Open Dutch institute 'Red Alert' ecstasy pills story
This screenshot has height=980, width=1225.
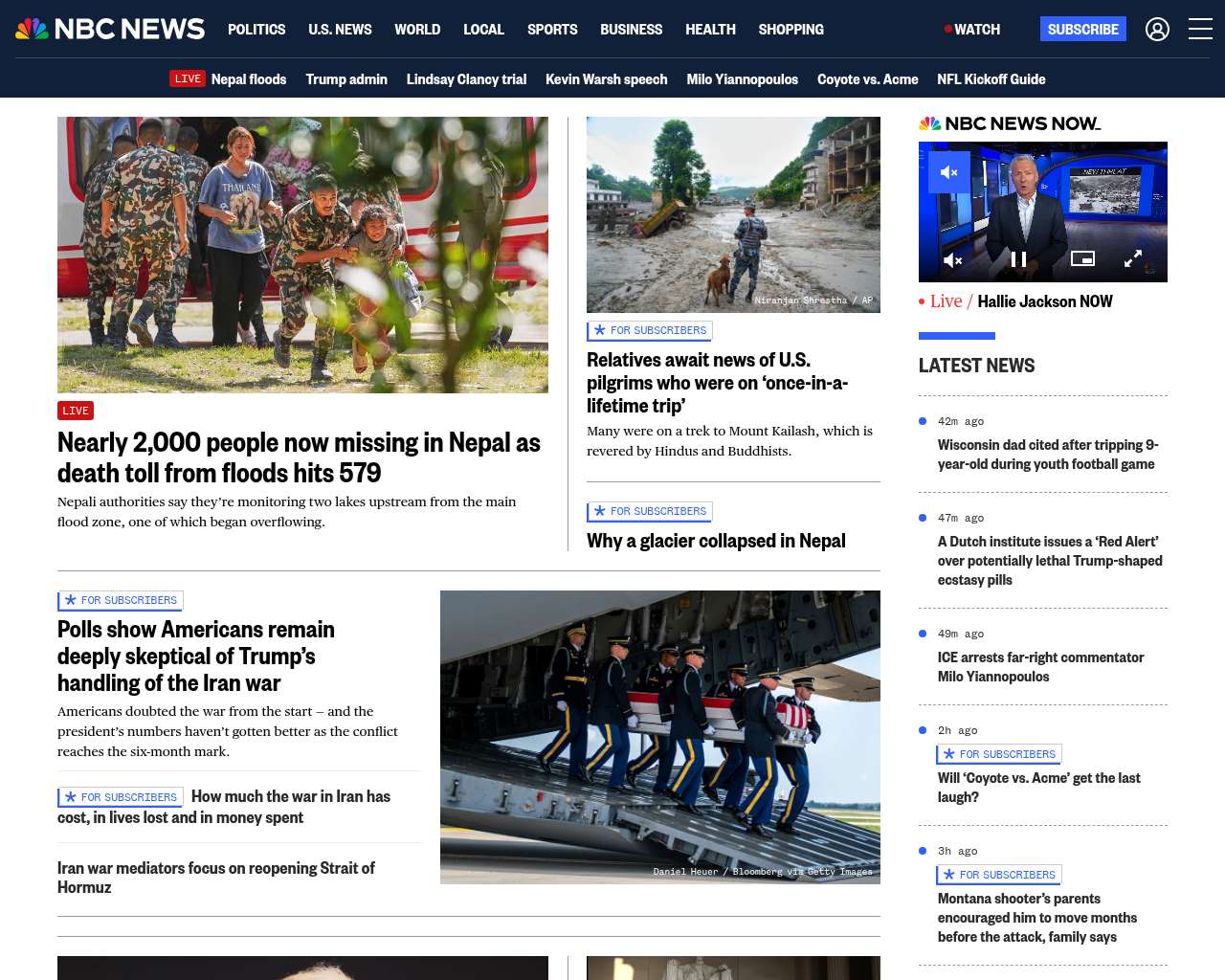click(x=1050, y=561)
